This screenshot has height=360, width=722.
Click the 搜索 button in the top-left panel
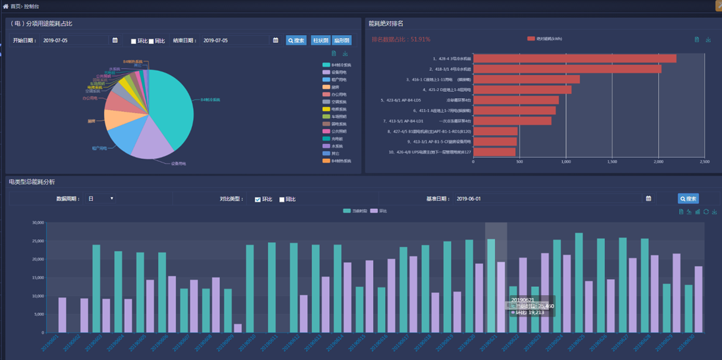[x=296, y=41]
